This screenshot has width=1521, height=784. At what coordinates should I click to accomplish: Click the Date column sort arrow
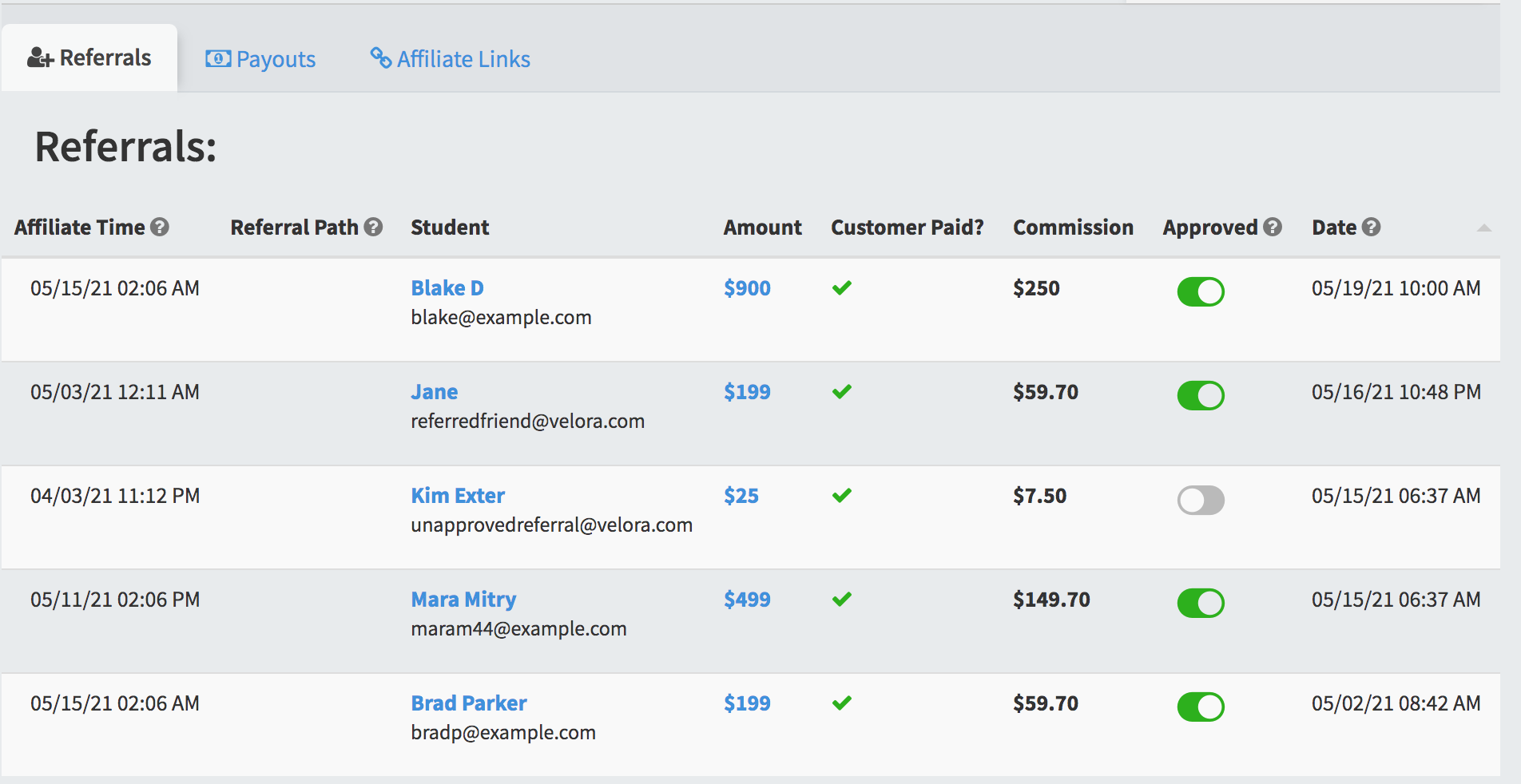1483,228
